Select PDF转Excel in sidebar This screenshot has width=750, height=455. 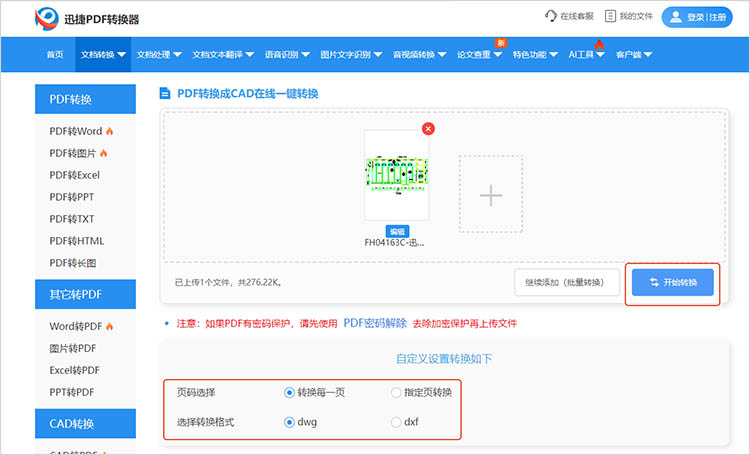click(75, 175)
